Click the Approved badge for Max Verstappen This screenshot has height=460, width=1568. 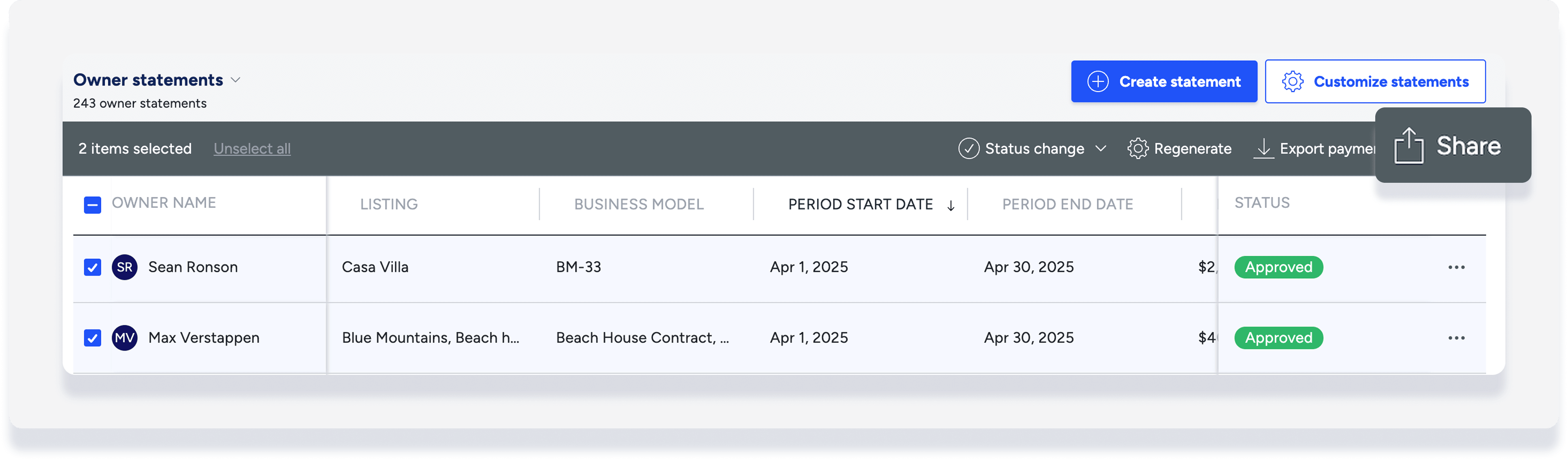tap(1278, 338)
